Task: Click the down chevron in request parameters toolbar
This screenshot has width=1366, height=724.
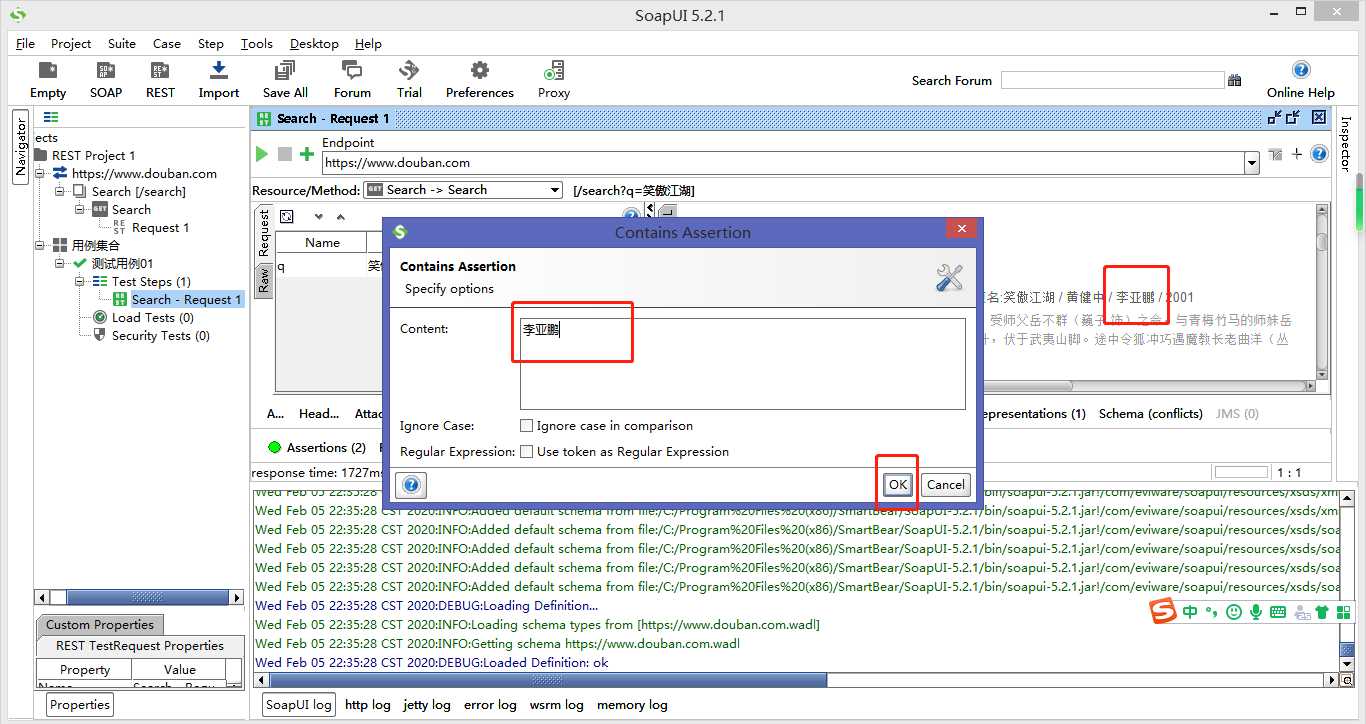Action: 319,216
